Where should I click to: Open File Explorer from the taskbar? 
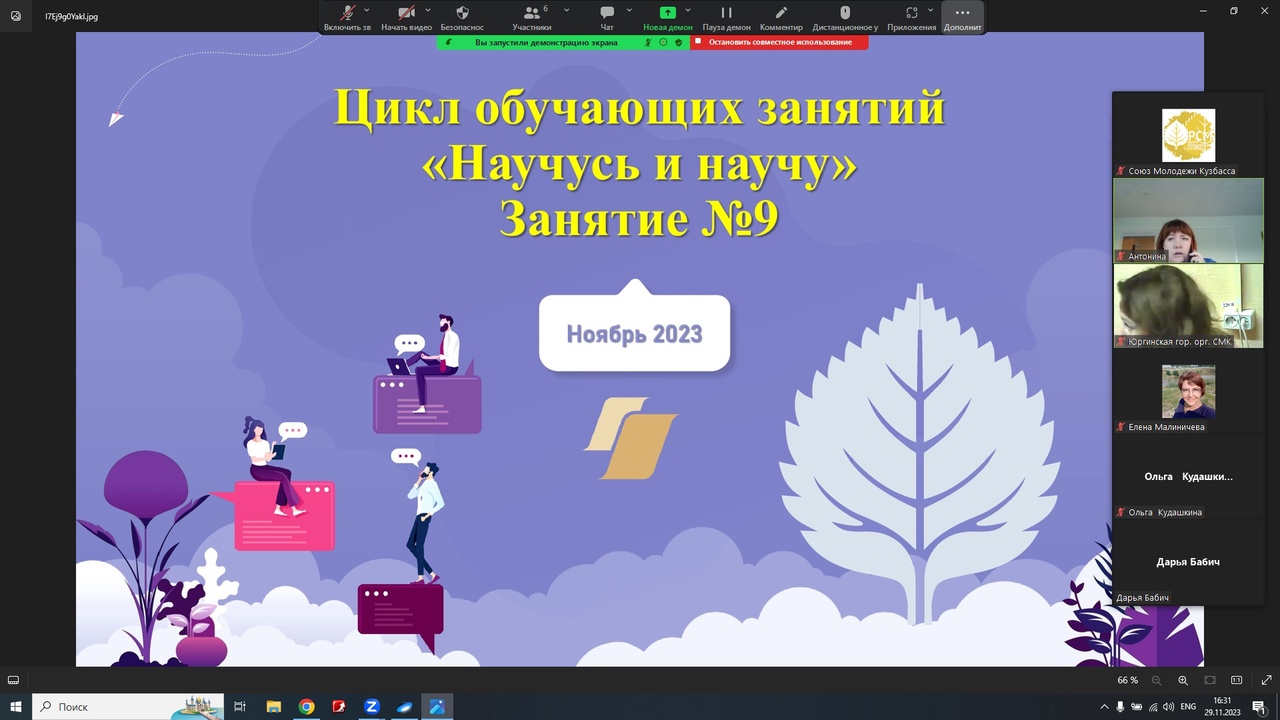pyautogui.click(x=273, y=706)
